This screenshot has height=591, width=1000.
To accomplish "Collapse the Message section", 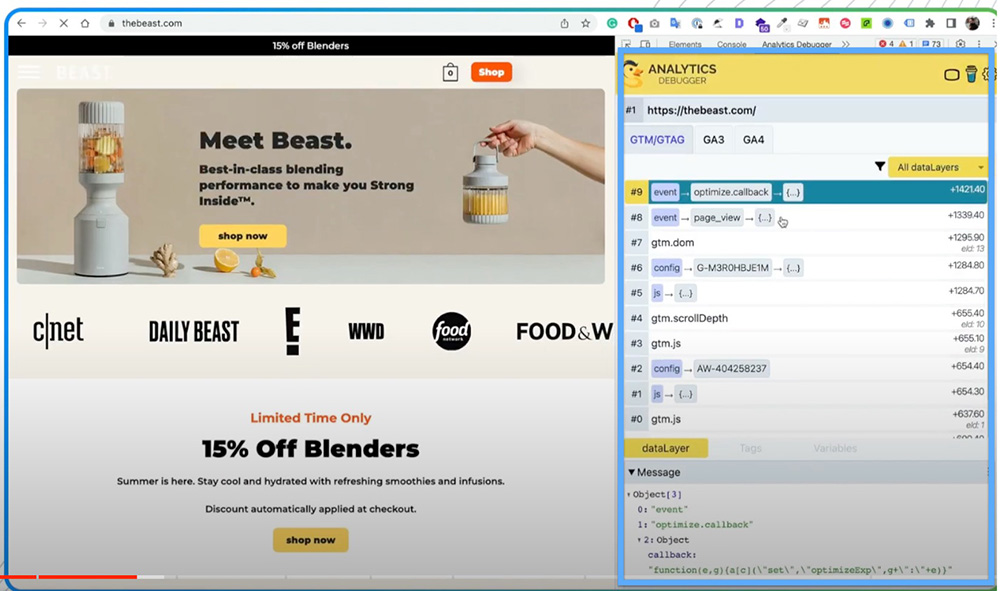I will [631, 472].
